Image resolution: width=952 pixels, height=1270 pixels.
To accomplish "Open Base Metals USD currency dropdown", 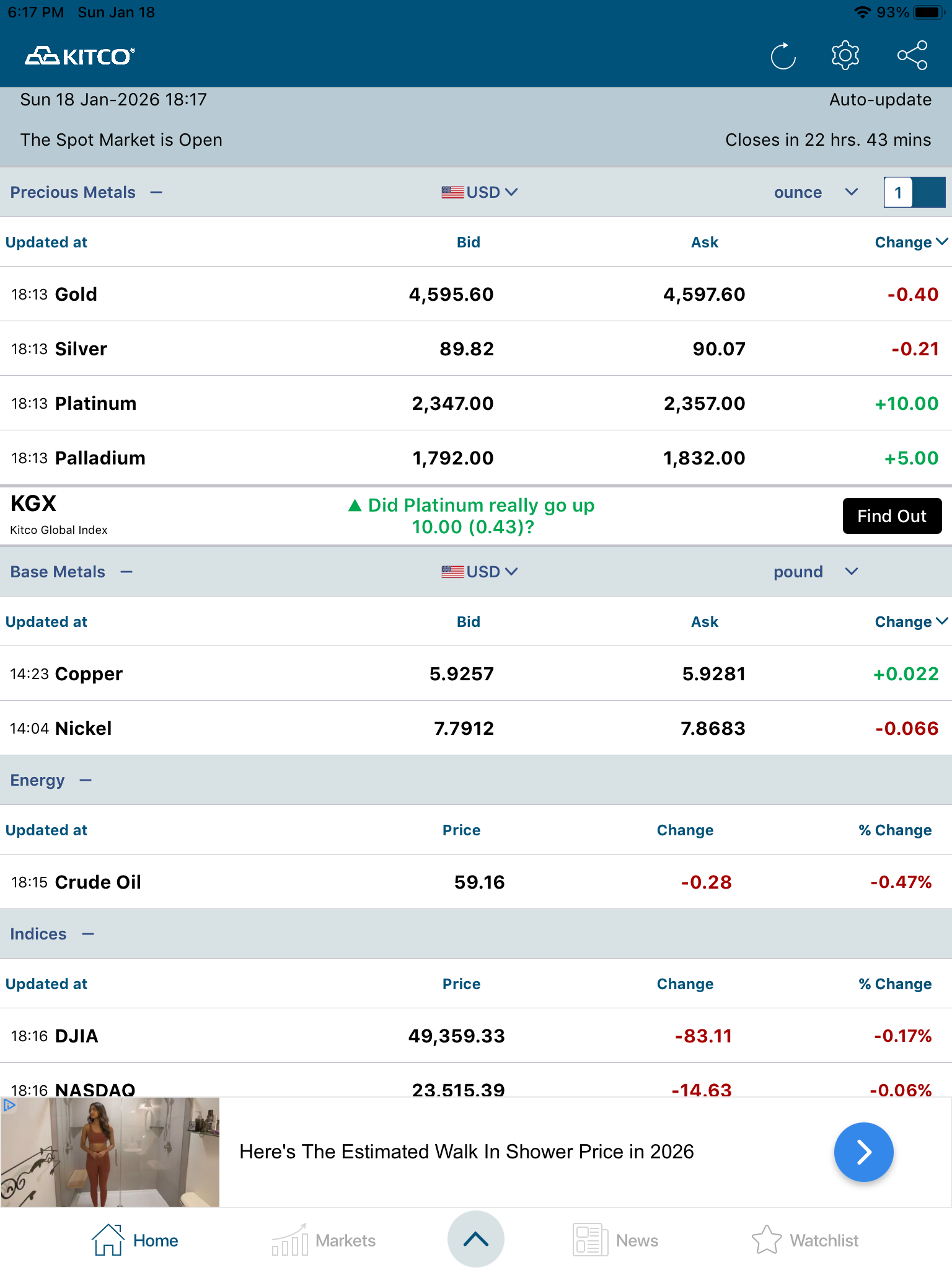I will [479, 572].
